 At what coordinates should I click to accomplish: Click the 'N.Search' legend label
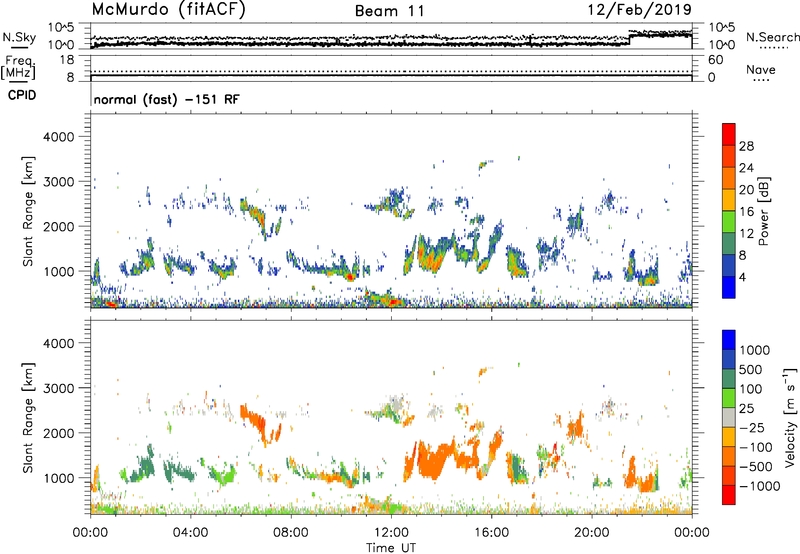(772, 37)
